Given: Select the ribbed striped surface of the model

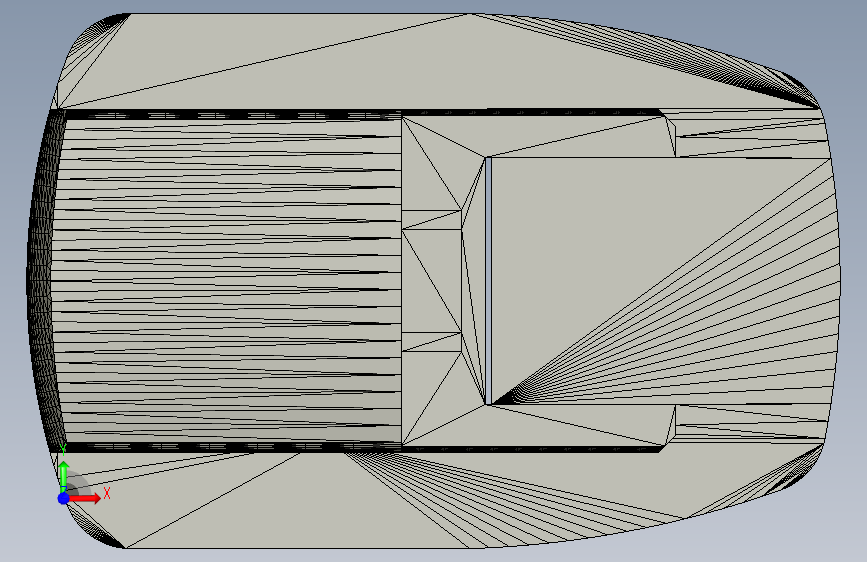Looking at the screenshot, I should coord(229,281).
